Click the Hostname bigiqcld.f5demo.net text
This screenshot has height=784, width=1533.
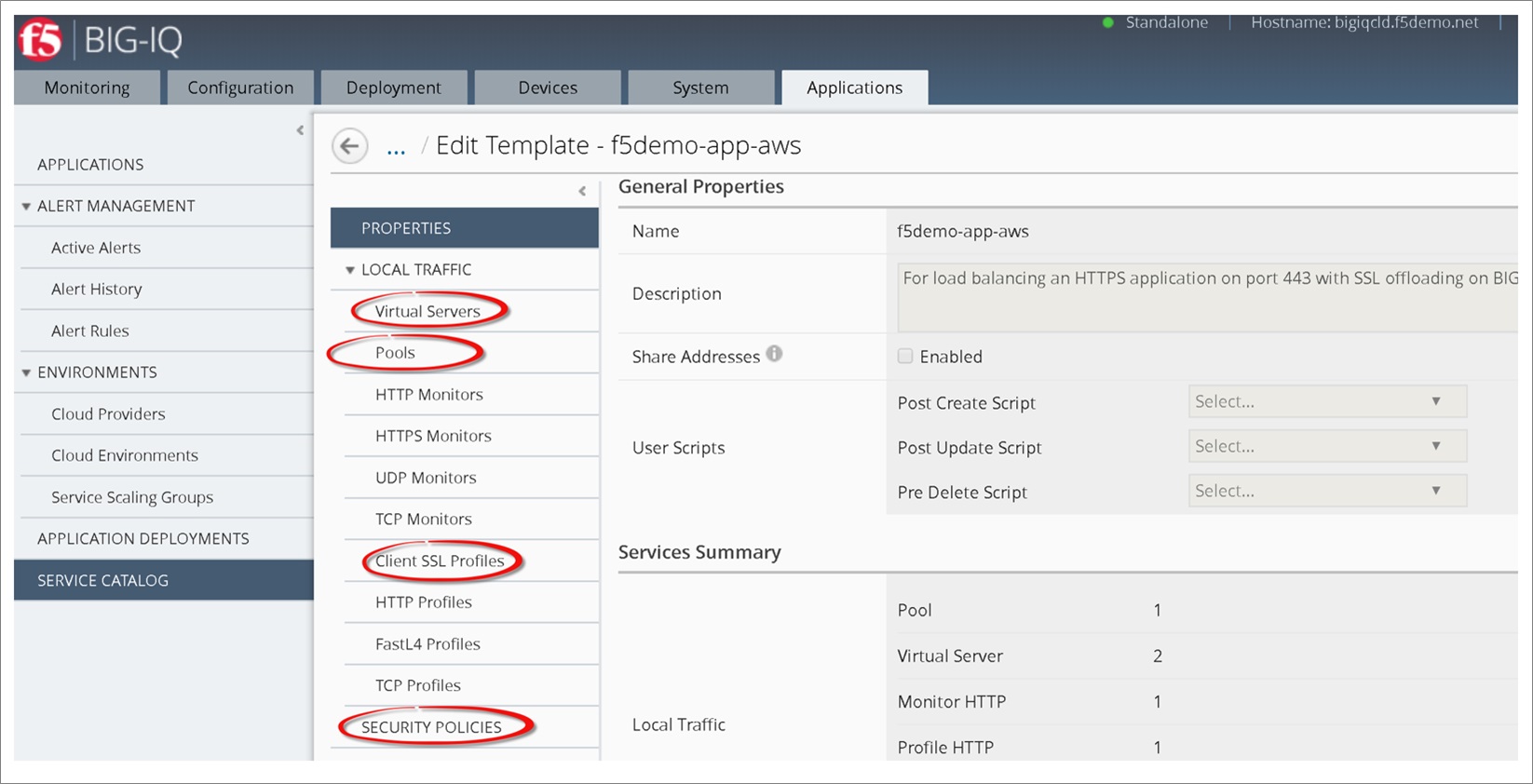pyautogui.click(x=1364, y=22)
